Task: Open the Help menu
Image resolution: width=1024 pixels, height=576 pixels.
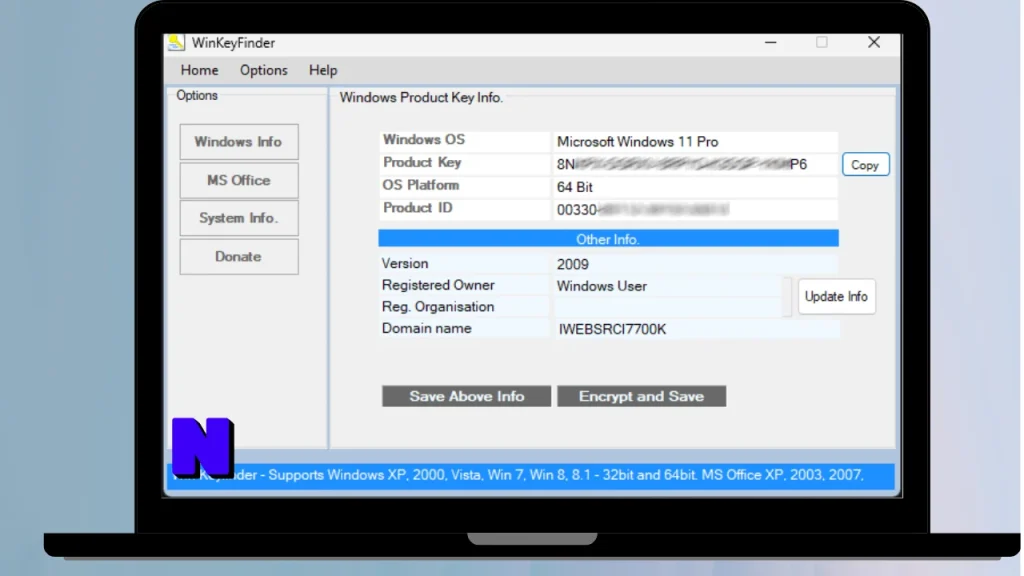Action: coord(323,70)
